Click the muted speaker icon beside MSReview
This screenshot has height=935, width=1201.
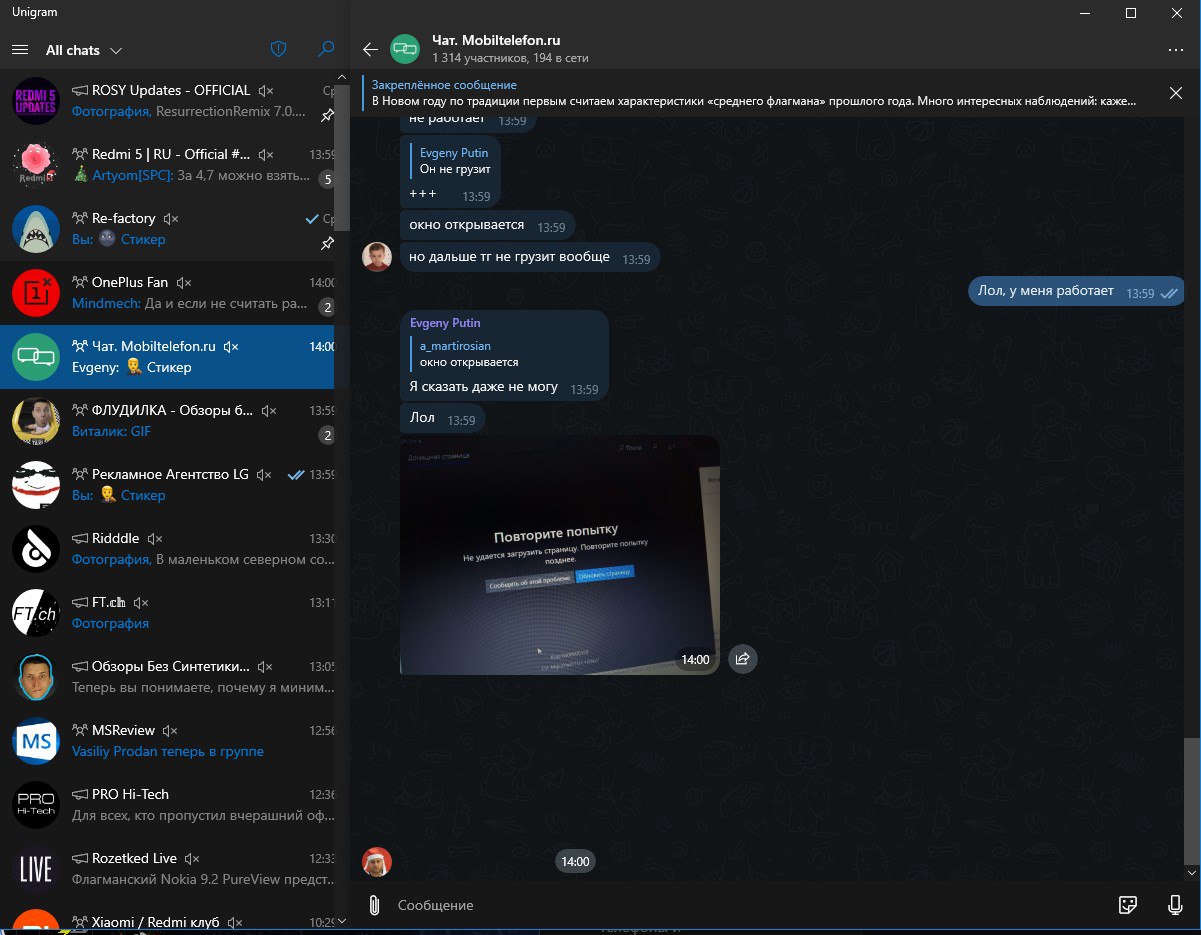pyautogui.click(x=170, y=731)
